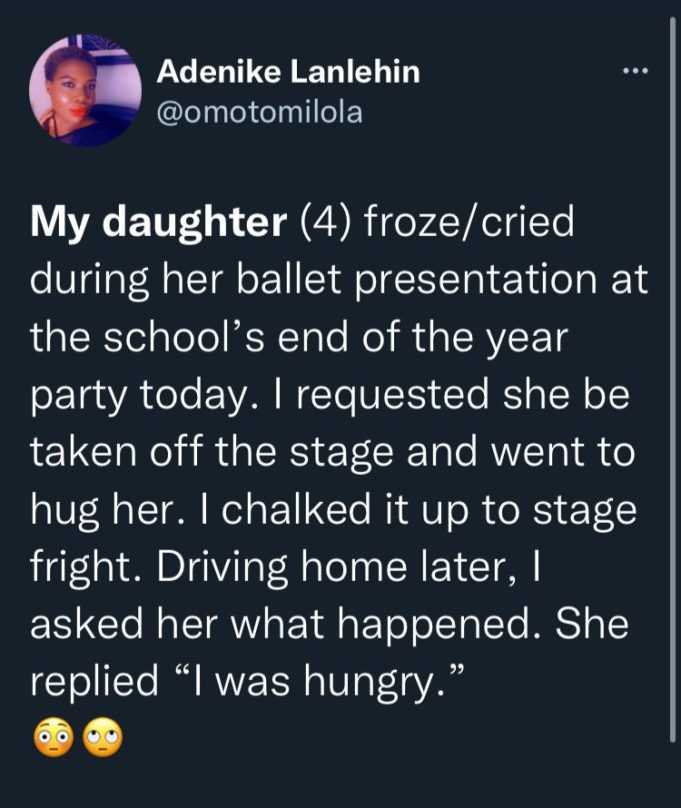Click the words "school's end of the year"
This screenshot has height=808, width=681.
(x=336, y=339)
